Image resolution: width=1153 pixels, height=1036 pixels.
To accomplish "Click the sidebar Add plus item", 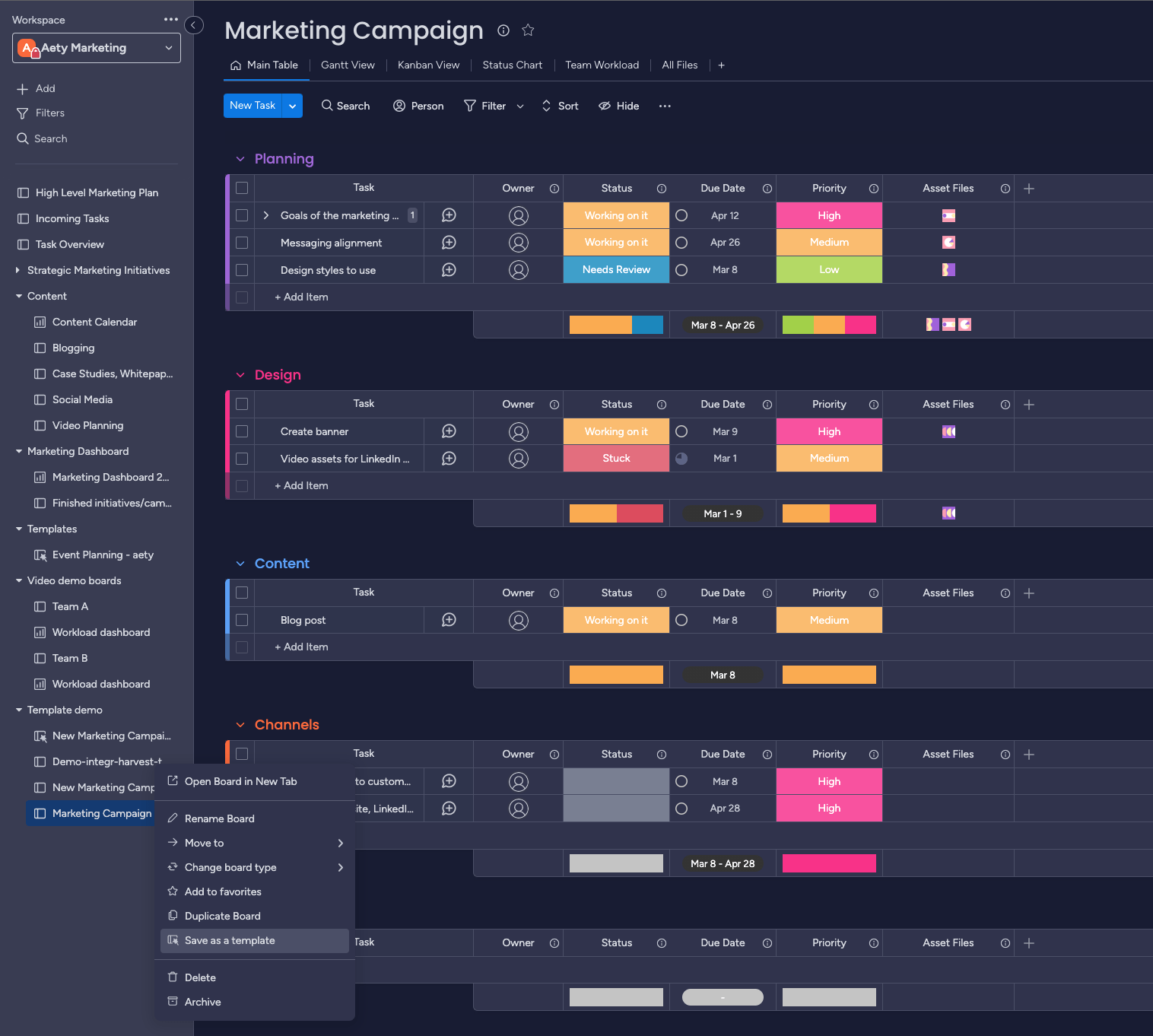I will [37, 88].
